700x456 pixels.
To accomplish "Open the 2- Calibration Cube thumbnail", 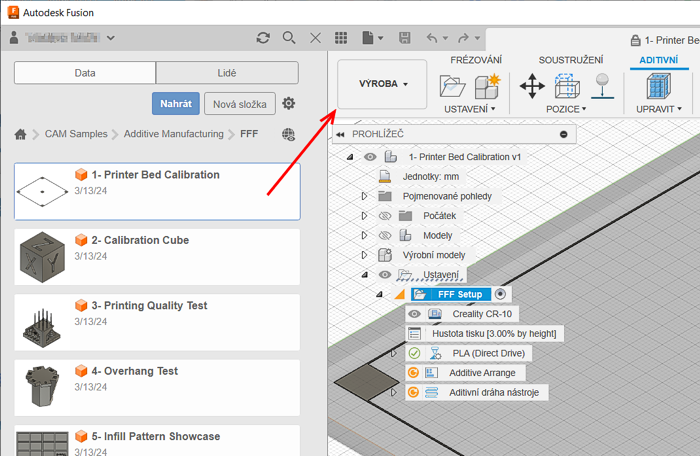I will pyautogui.click(x=42, y=256).
